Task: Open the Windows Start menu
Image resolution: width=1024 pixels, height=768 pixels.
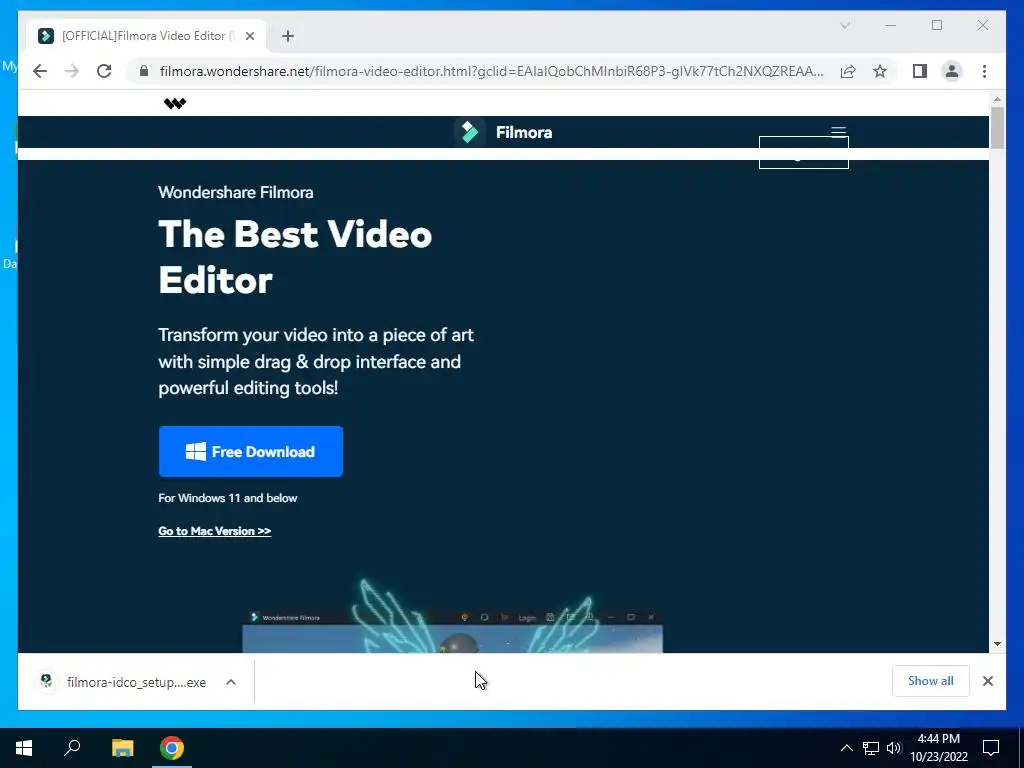Action: click(x=24, y=748)
